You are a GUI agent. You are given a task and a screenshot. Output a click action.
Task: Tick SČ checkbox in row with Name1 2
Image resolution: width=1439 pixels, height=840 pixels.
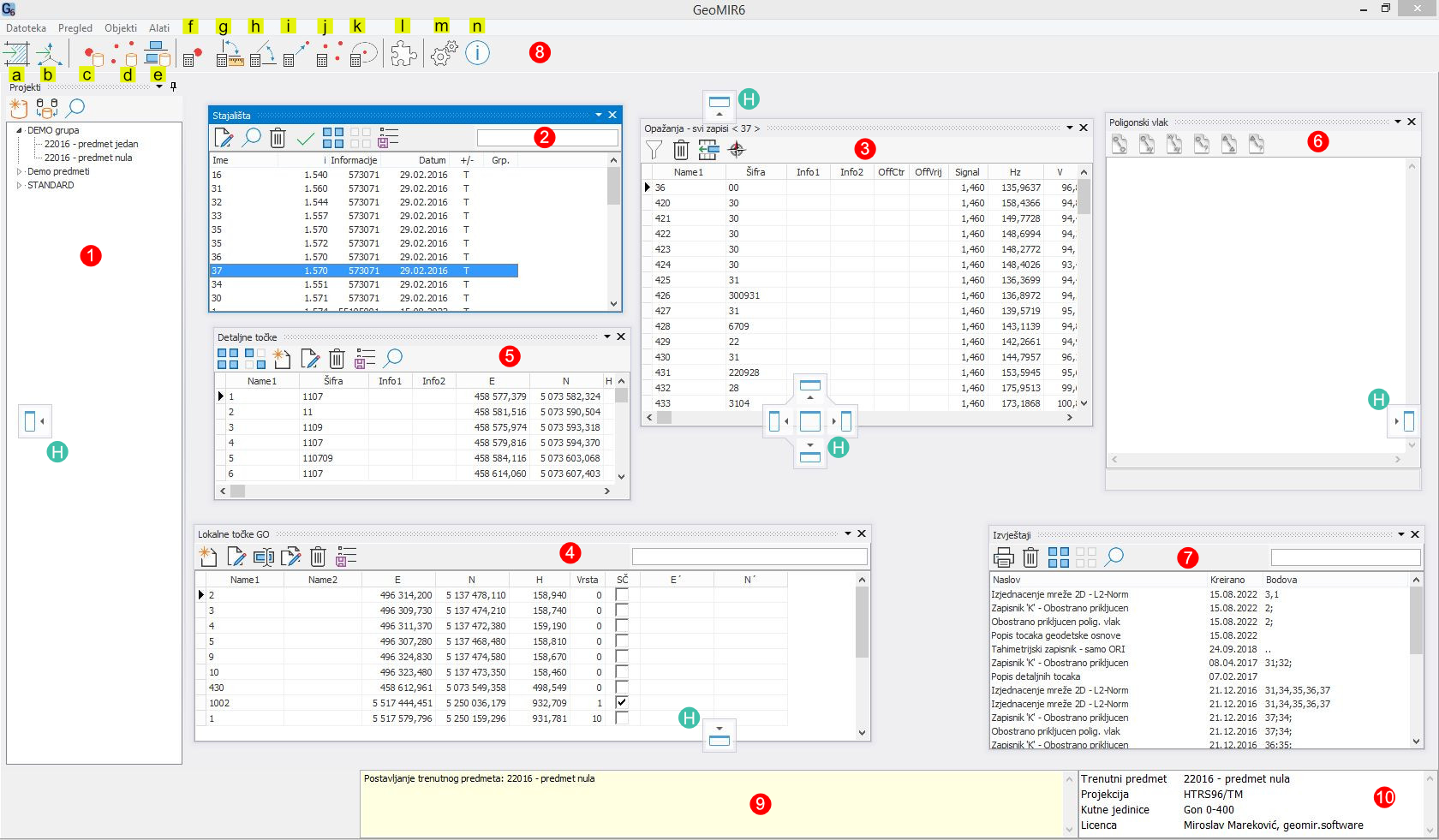(622, 595)
